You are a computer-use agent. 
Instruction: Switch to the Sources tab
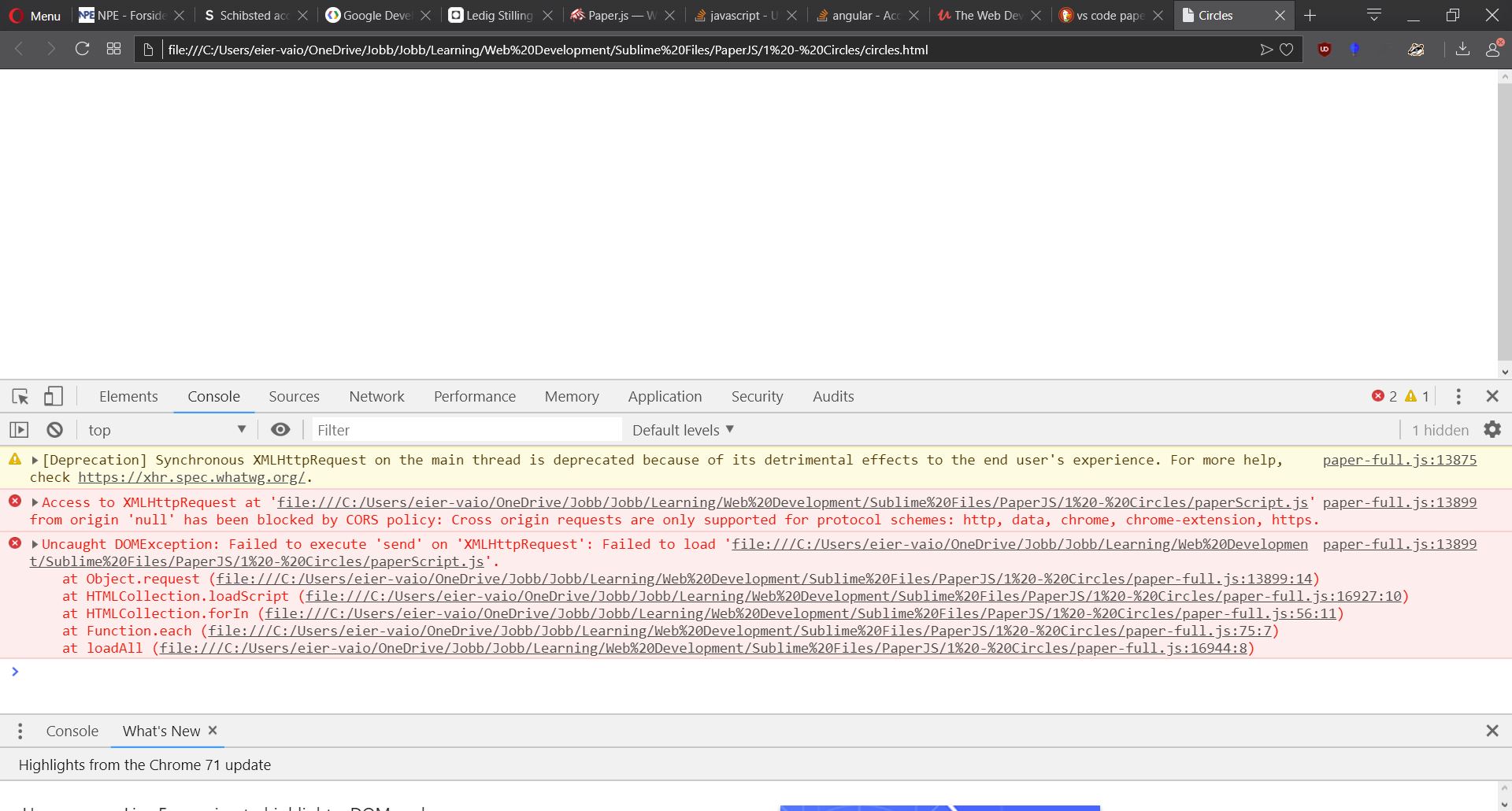pos(294,396)
